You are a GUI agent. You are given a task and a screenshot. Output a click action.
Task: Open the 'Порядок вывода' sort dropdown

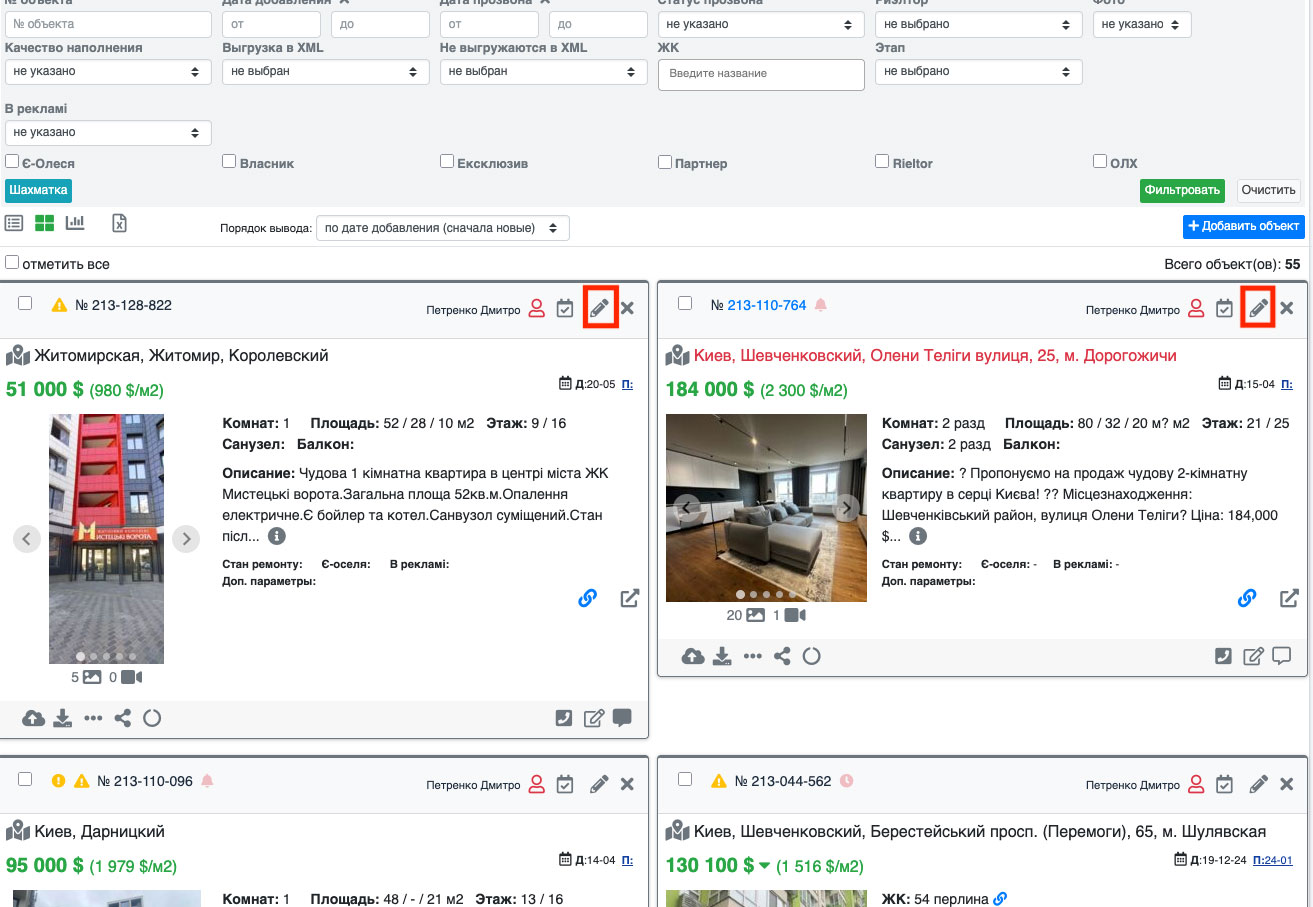[442, 228]
